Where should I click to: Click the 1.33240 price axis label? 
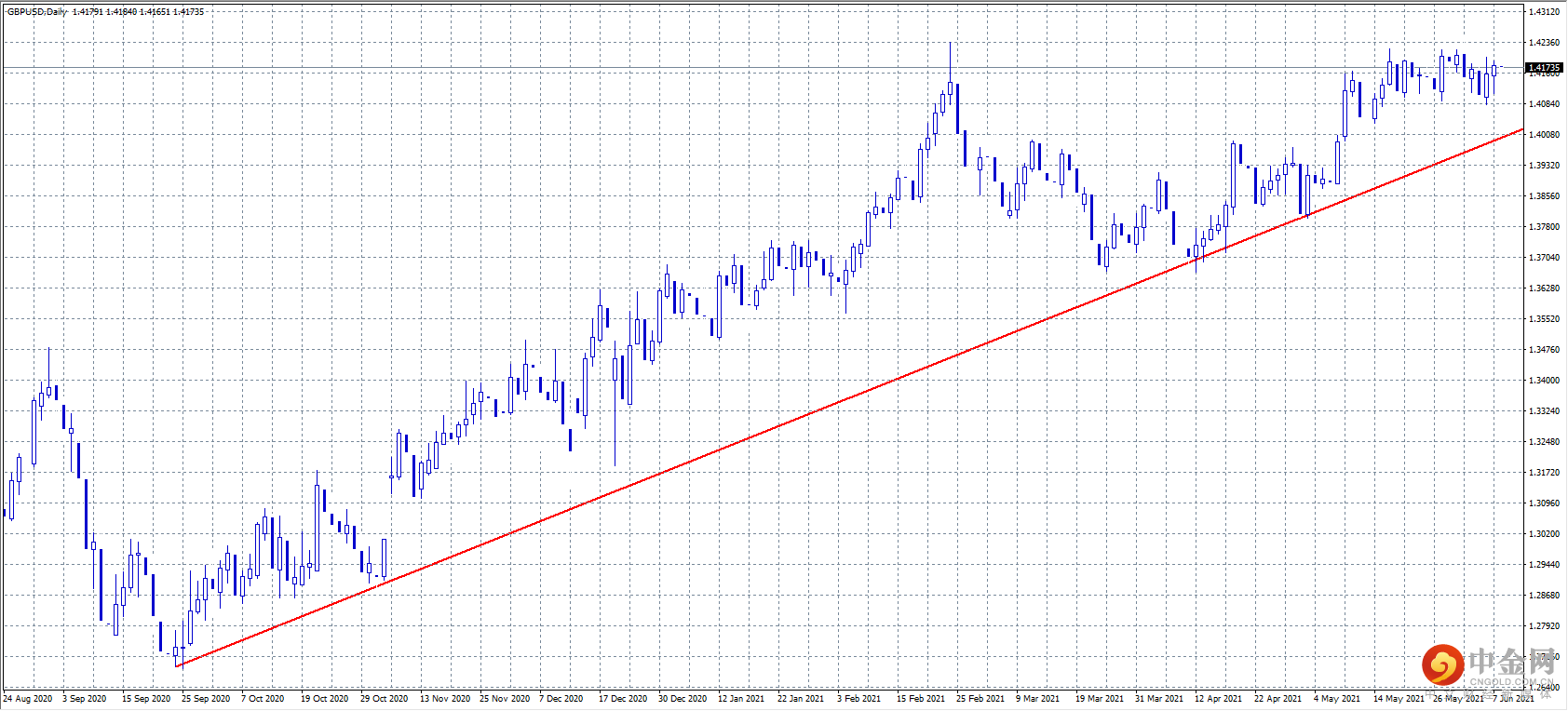[x=1544, y=411]
